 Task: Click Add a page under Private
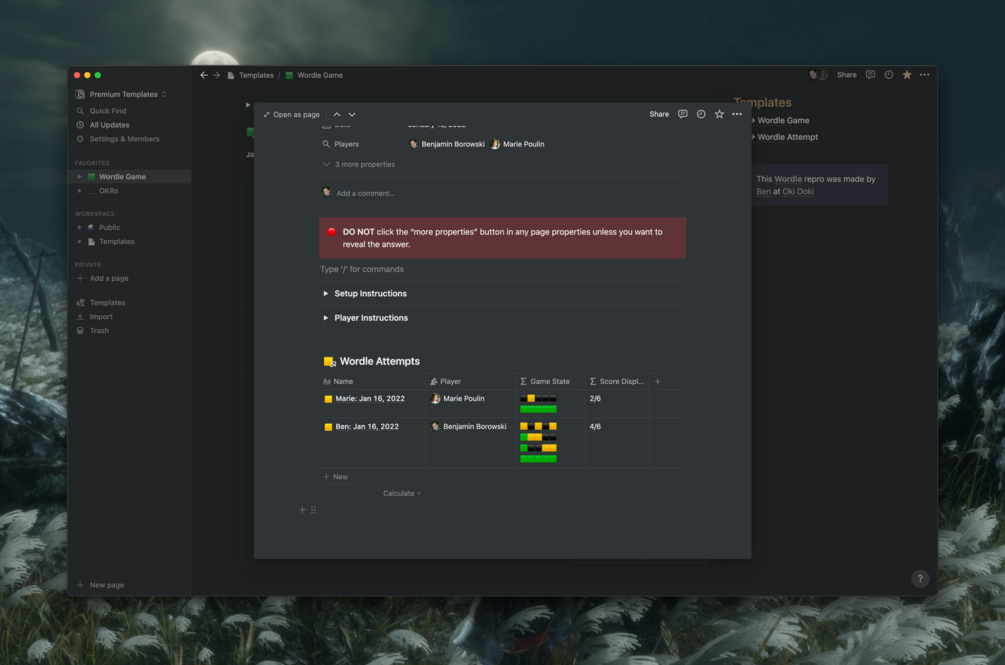[x=103, y=278]
